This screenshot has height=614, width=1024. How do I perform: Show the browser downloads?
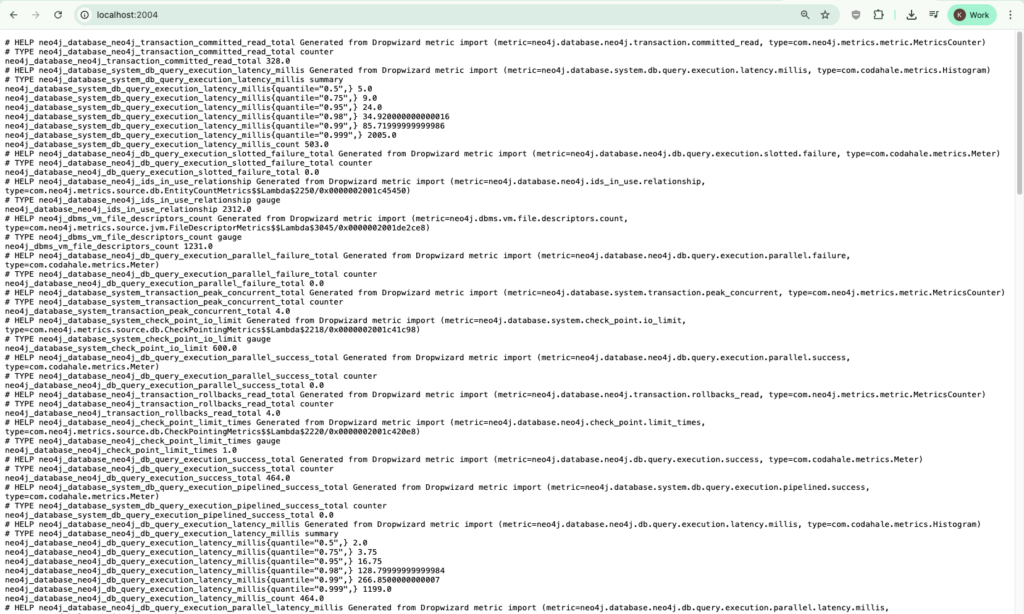pyautogui.click(x=911, y=15)
